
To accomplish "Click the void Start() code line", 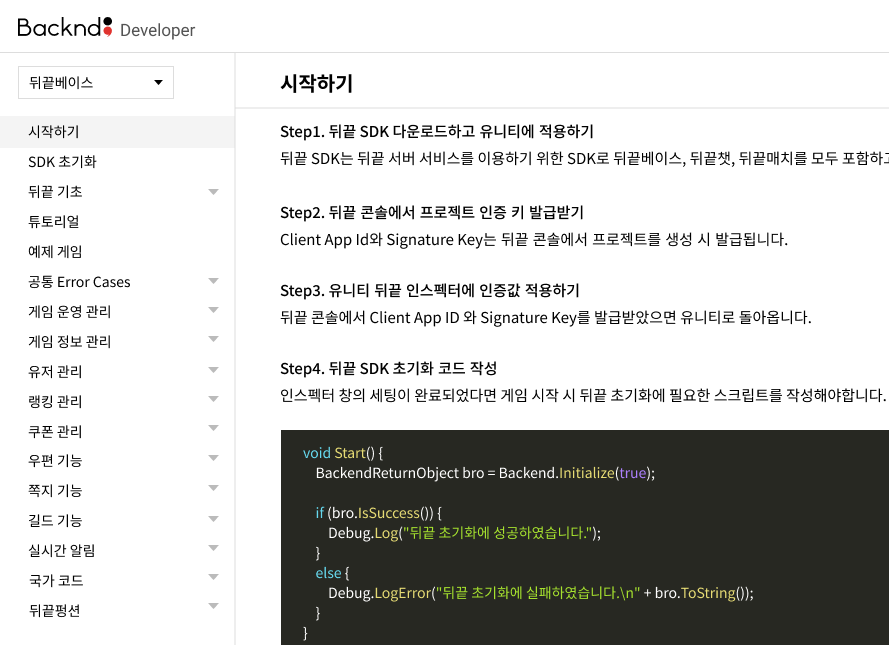I will (343, 453).
